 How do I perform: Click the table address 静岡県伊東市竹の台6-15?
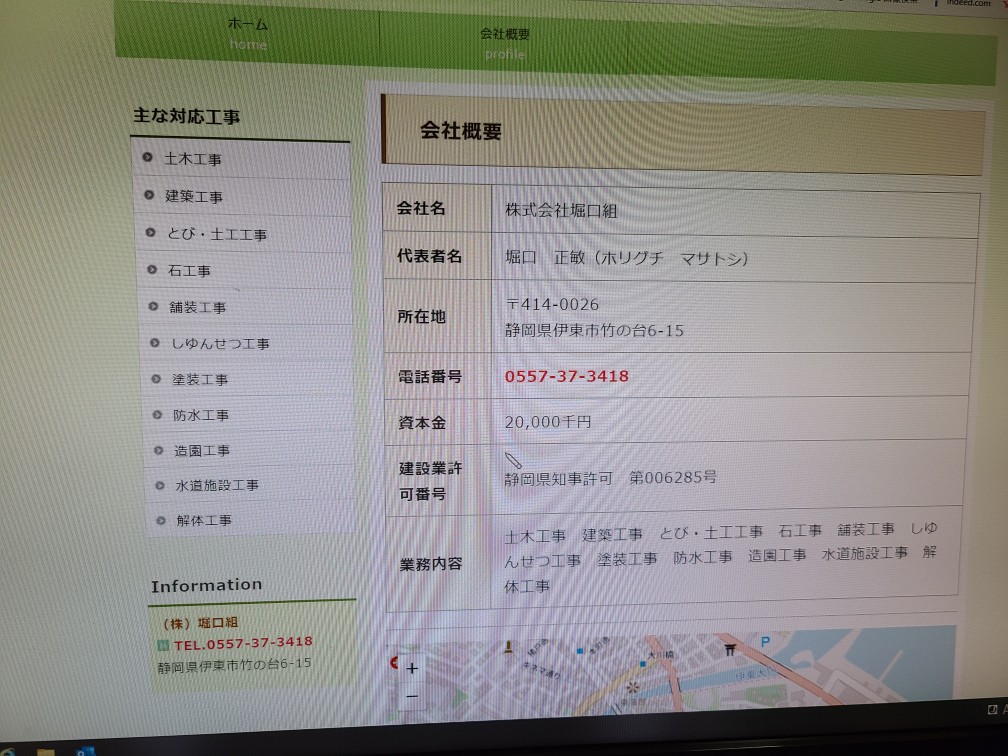(594, 330)
